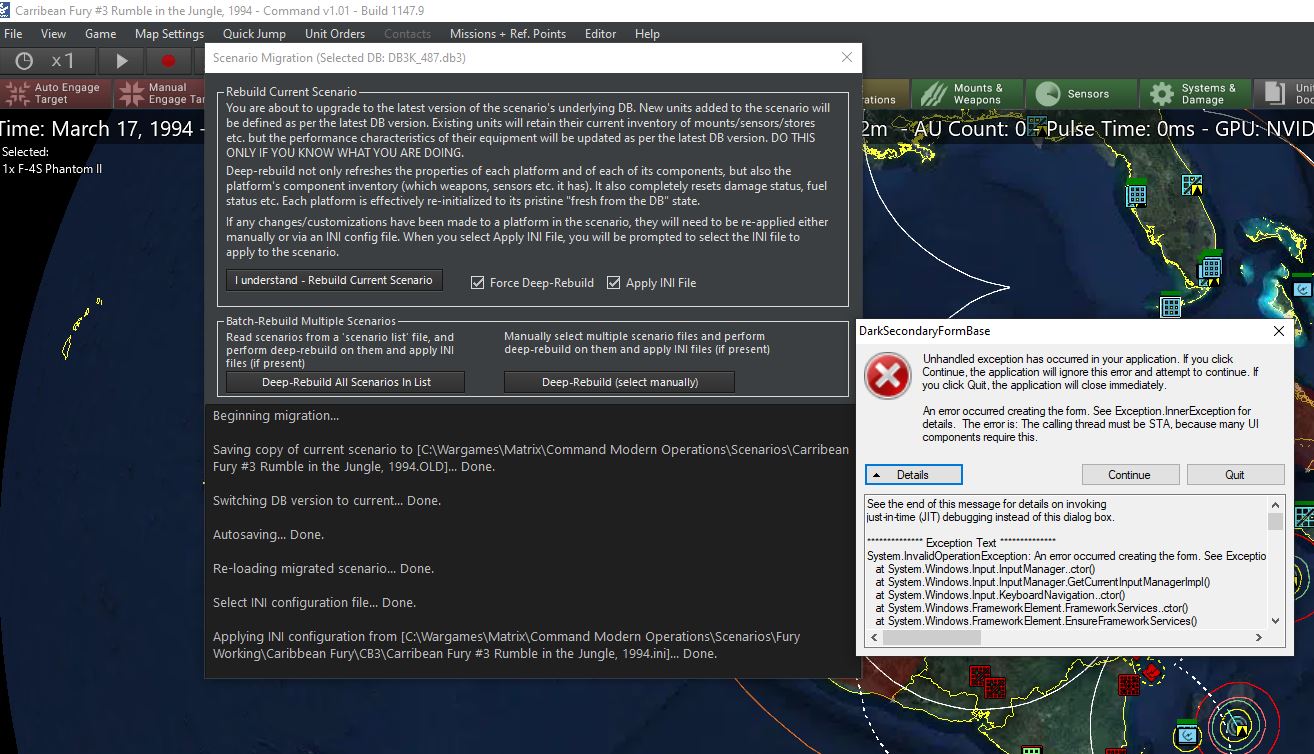Click Deep-Rebuild (select manually) button
The image size is (1314, 754).
click(619, 382)
